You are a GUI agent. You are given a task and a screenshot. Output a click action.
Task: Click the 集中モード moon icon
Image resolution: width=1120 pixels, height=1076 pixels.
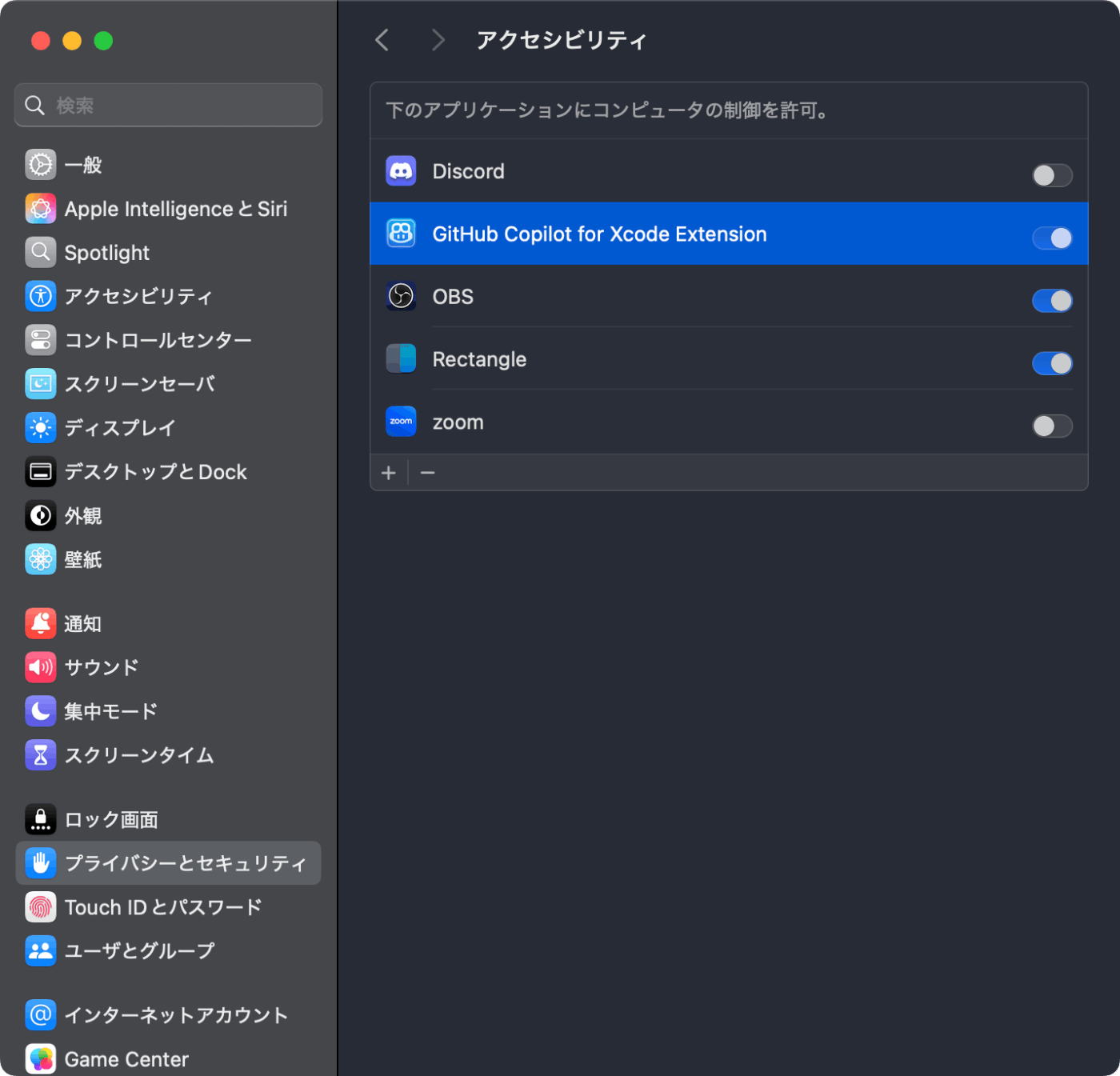(41, 711)
